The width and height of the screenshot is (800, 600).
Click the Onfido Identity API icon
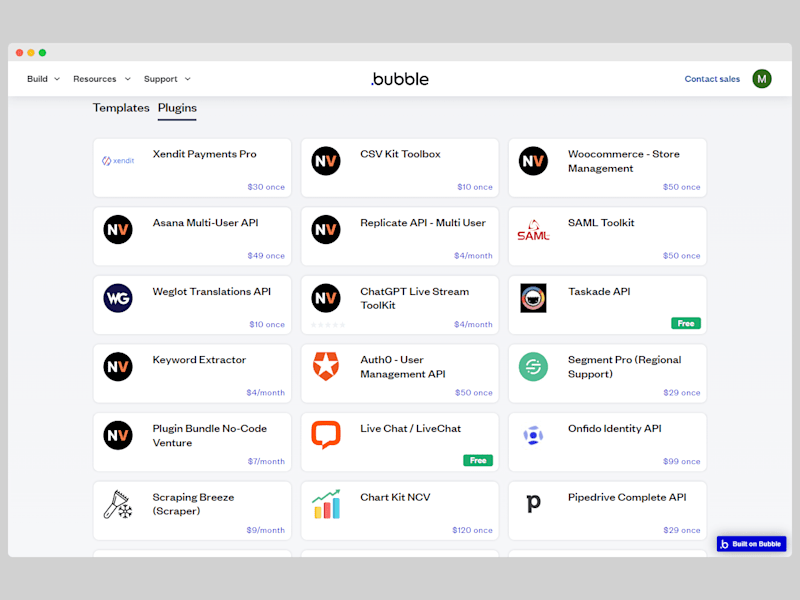click(533, 435)
